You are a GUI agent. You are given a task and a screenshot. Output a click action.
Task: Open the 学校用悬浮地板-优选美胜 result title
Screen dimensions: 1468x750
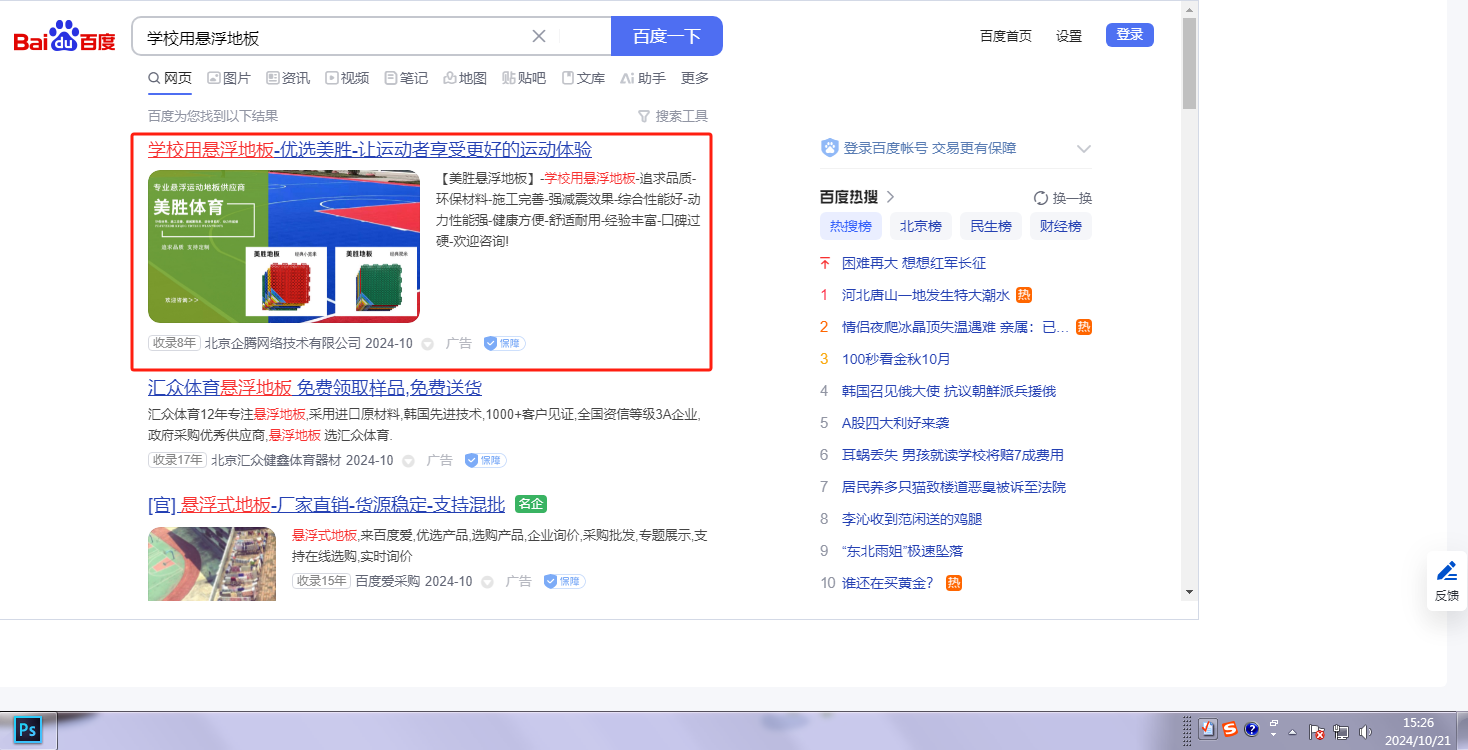coord(370,149)
